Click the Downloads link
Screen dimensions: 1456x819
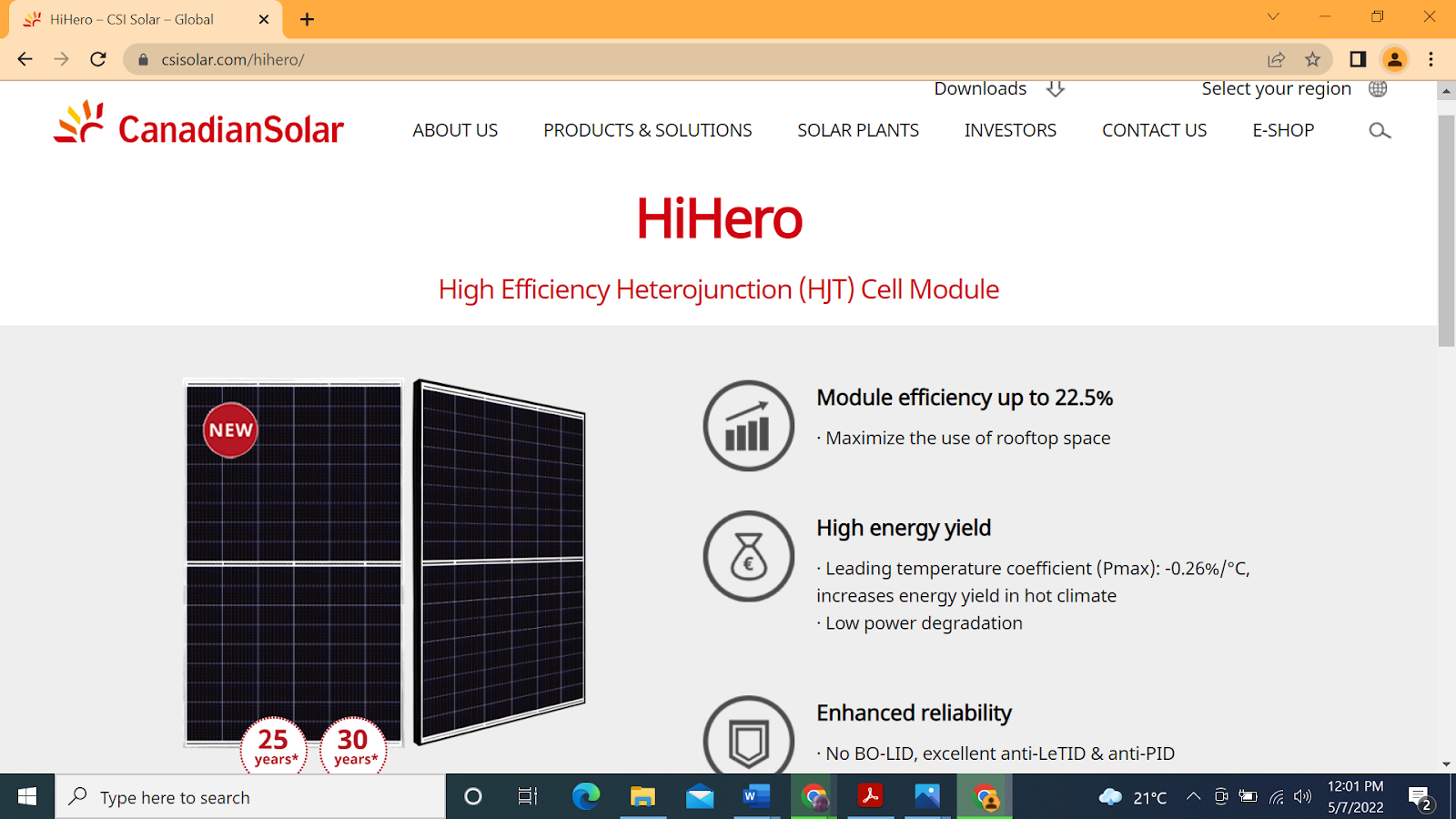(980, 88)
